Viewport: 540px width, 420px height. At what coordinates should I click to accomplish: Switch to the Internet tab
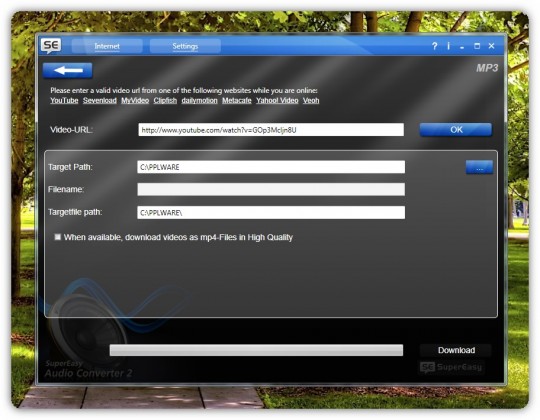tap(107, 46)
